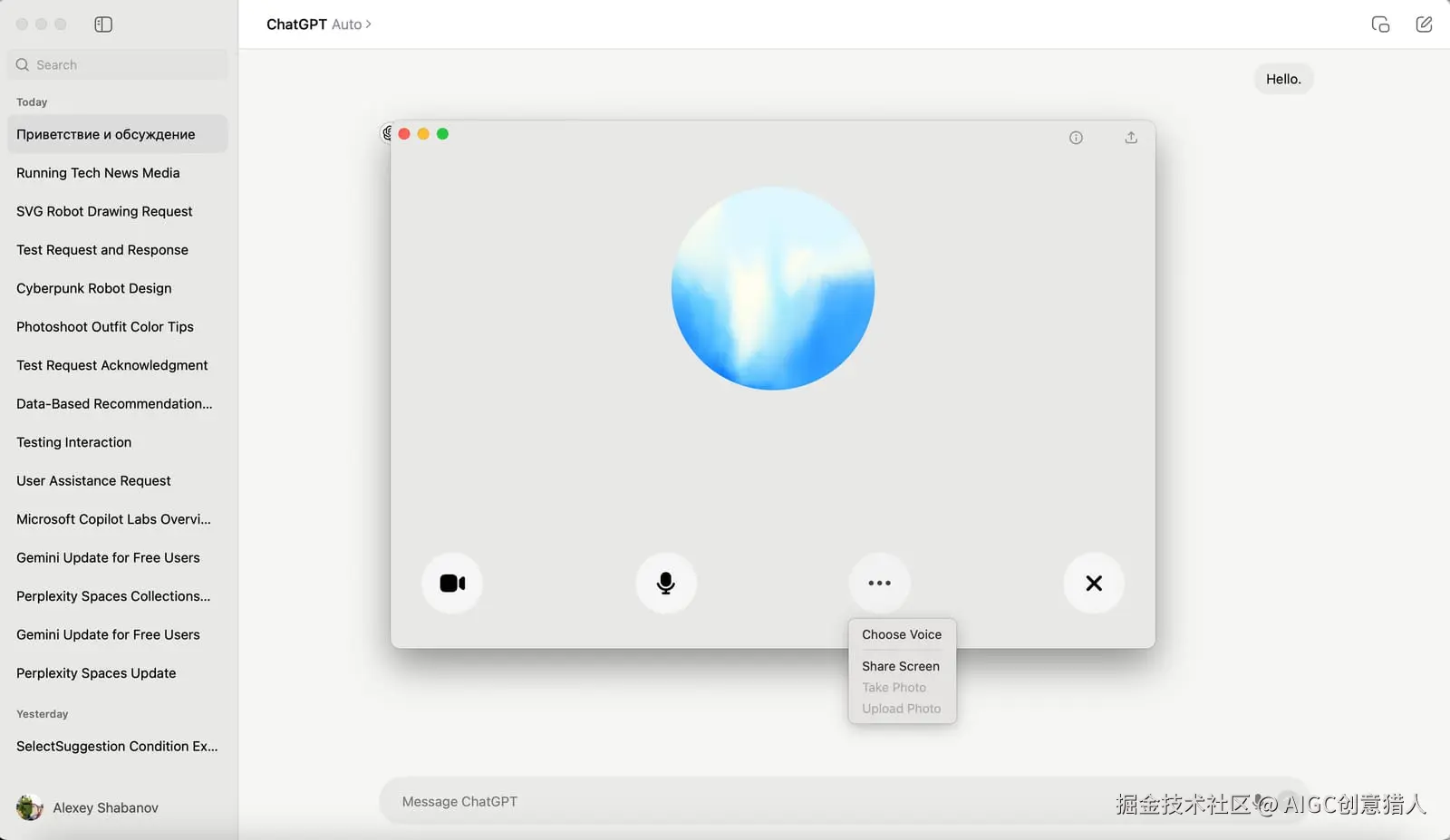Focus the sidebar Search field
The image size is (1450, 840).
(x=118, y=65)
